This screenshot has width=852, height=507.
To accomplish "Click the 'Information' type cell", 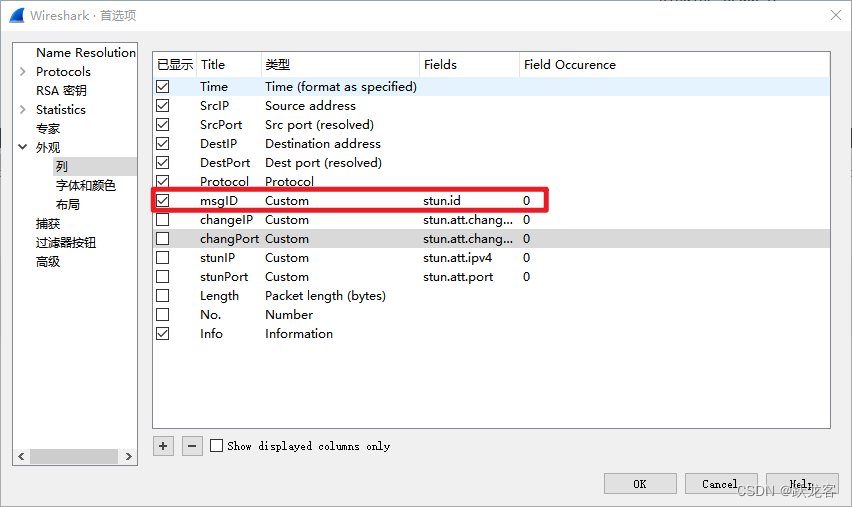I will 299,334.
